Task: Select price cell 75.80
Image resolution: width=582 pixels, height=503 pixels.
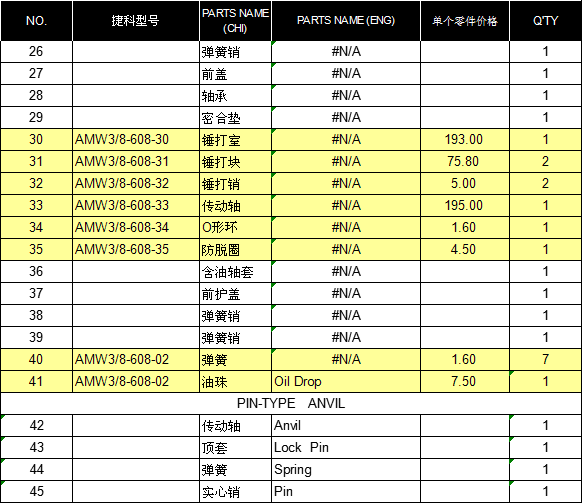Action: click(x=465, y=161)
